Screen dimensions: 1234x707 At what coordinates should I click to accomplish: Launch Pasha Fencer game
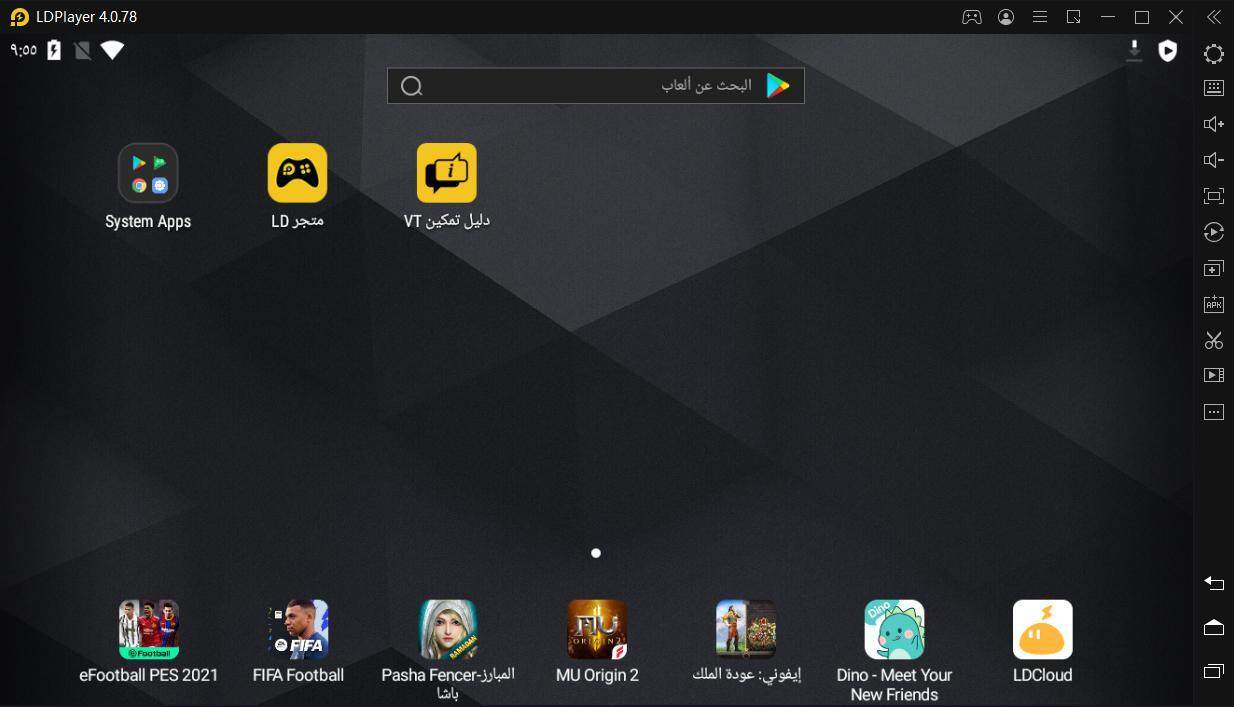[x=447, y=629]
